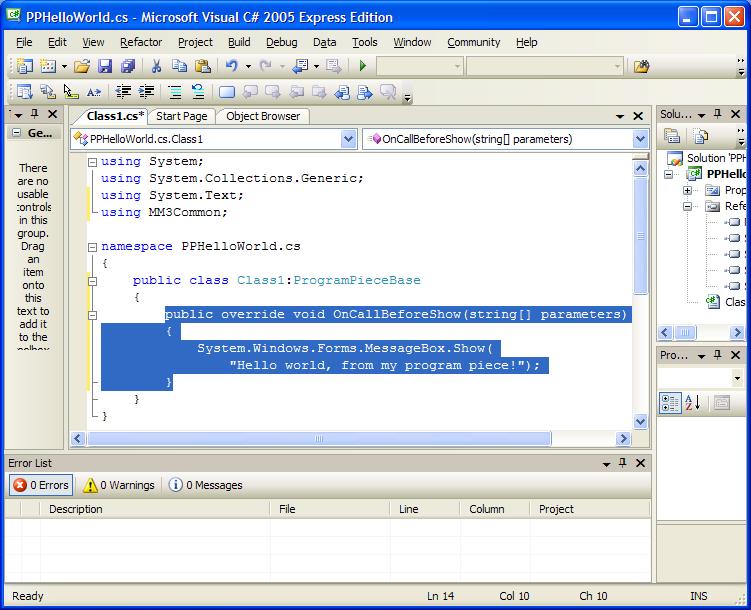This screenshot has width=751, height=610.
Task: Toggle auto-hide pin on Error List panel
Action: (623, 463)
